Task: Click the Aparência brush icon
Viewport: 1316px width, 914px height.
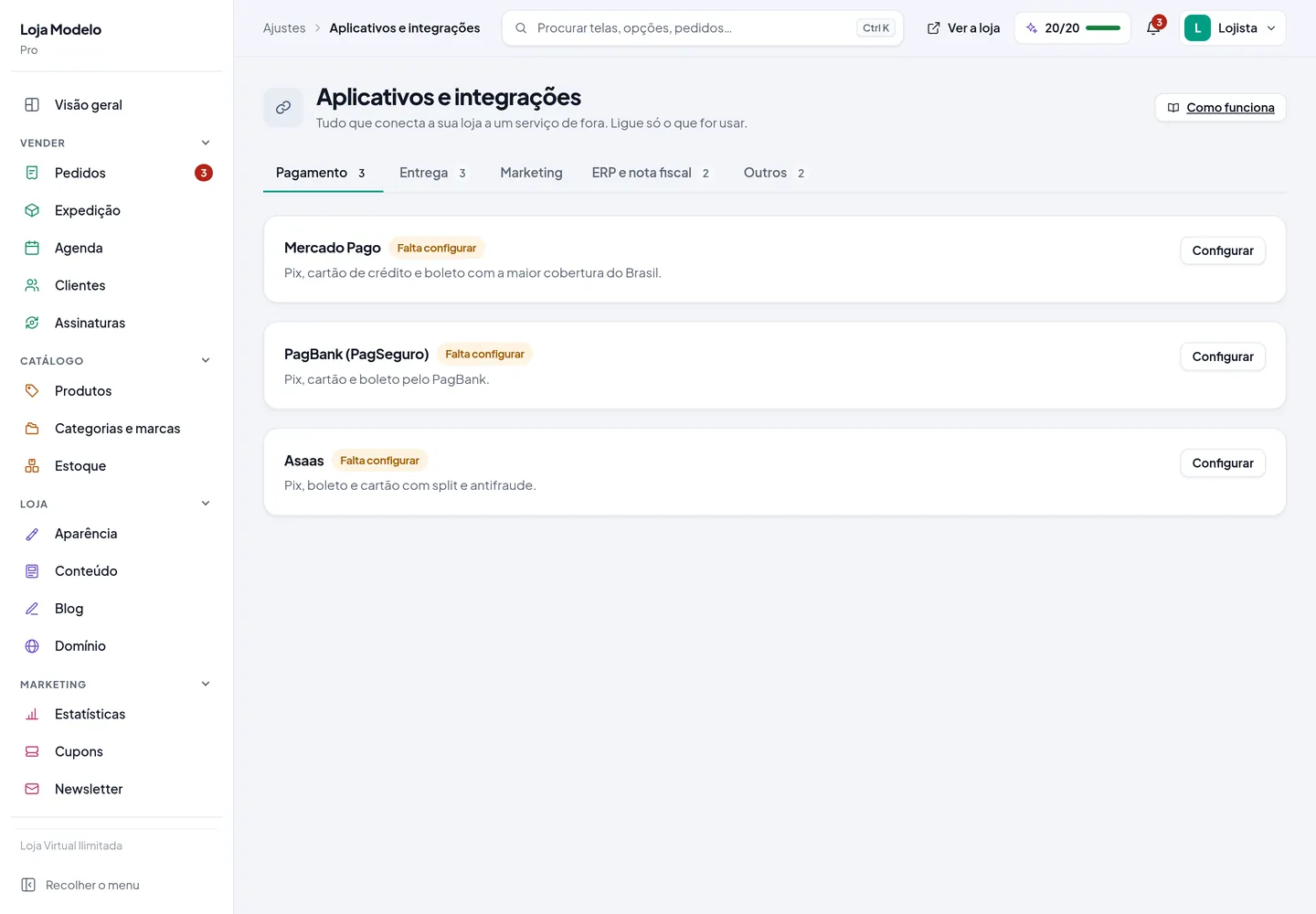Action: click(32, 534)
